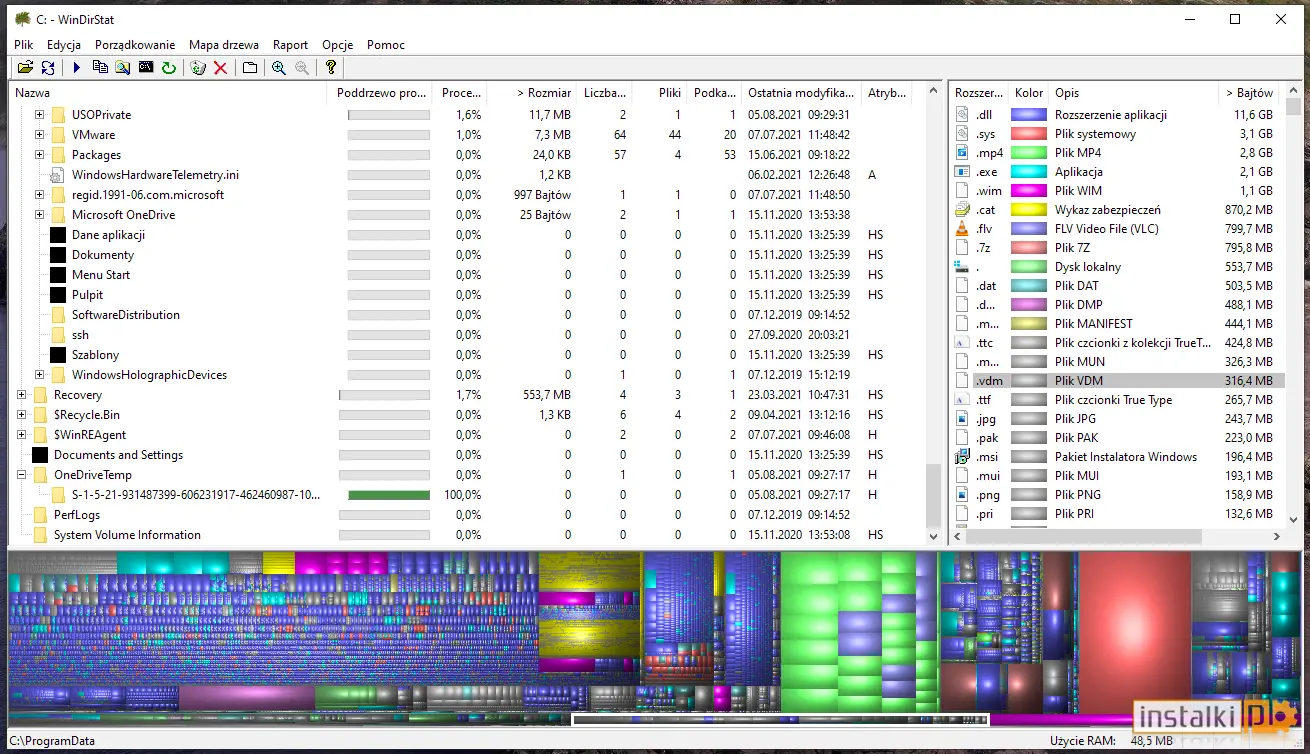Expand the Recovery folder in the tree
This screenshot has height=754, width=1310.
(22, 395)
